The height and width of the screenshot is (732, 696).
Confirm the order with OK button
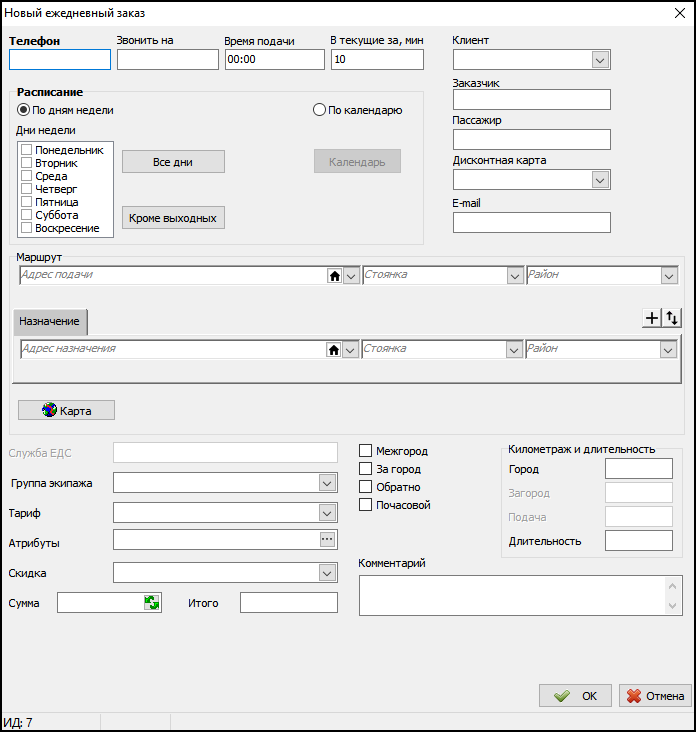coord(575,696)
